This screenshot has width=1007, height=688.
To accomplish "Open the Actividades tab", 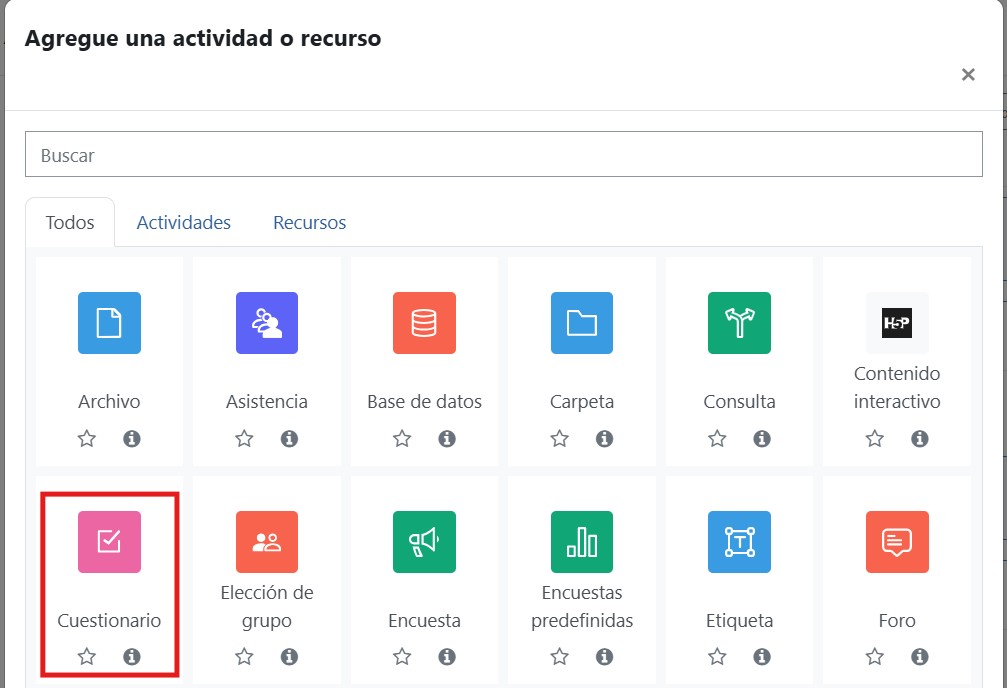I will tap(184, 222).
